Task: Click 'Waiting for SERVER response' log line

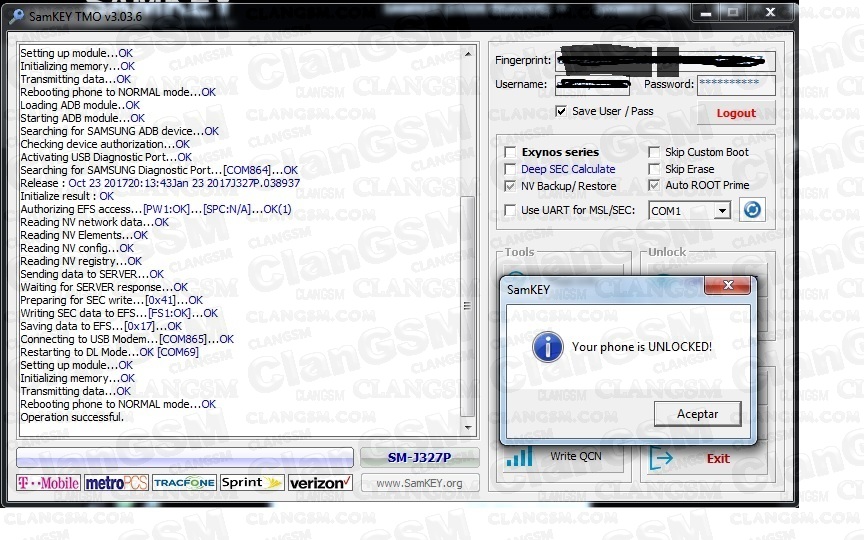Action: click(104, 287)
